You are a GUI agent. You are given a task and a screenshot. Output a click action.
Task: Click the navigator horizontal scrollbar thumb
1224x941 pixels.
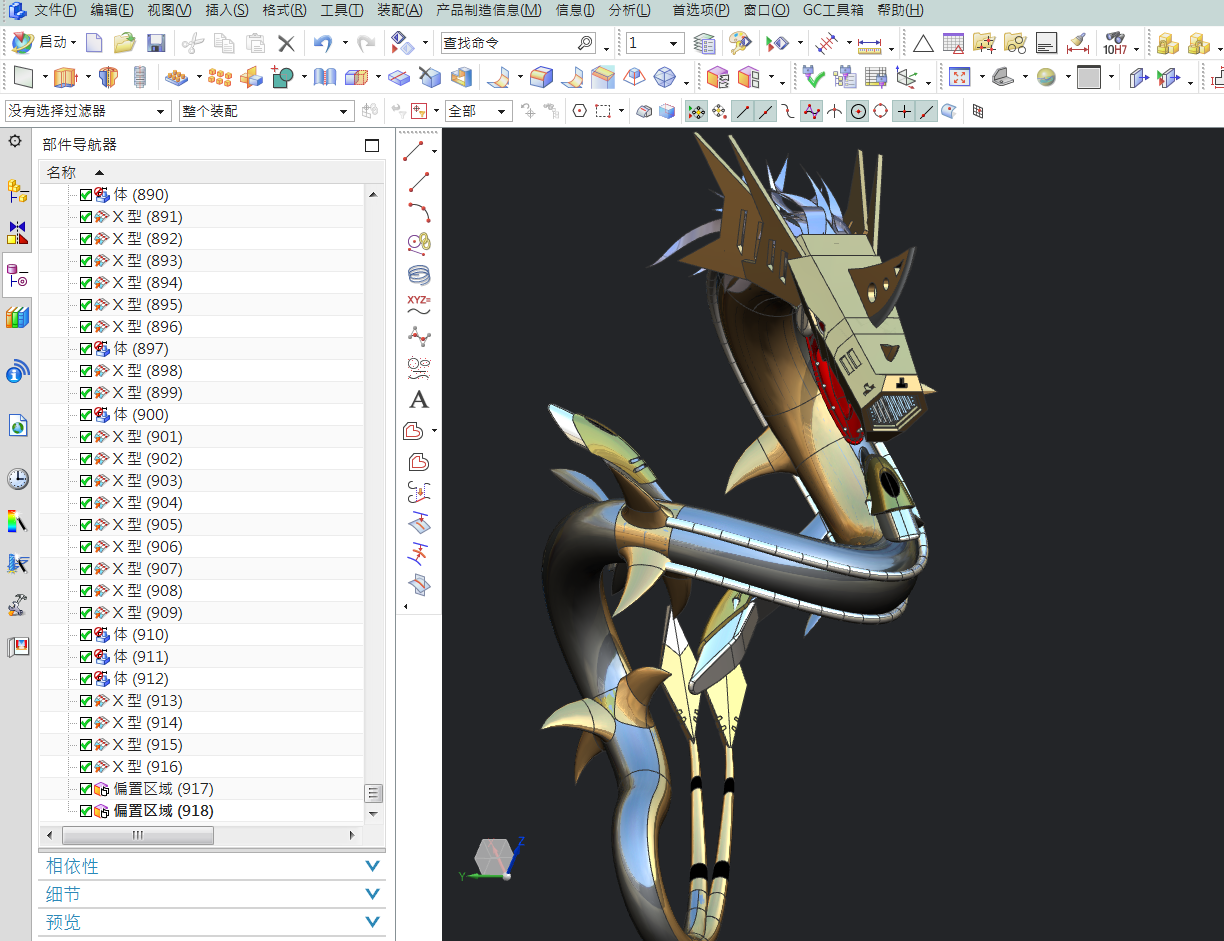137,835
